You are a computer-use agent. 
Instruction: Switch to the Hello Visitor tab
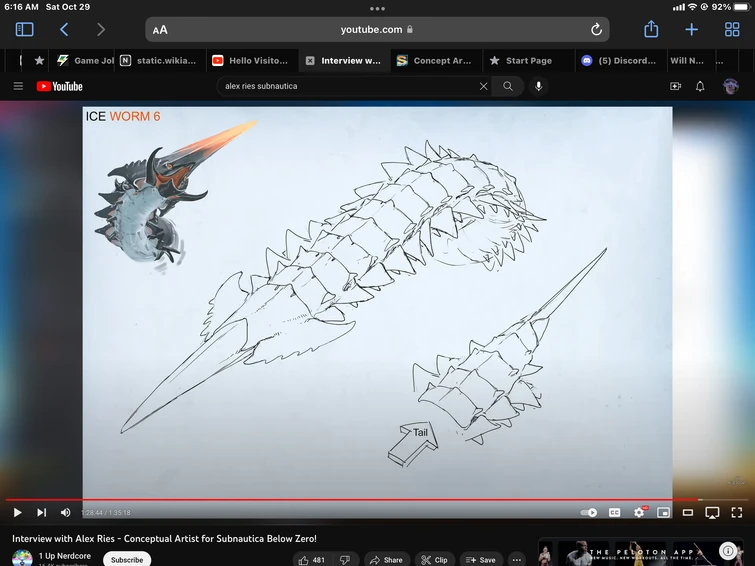pyautogui.click(x=252, y=60)
